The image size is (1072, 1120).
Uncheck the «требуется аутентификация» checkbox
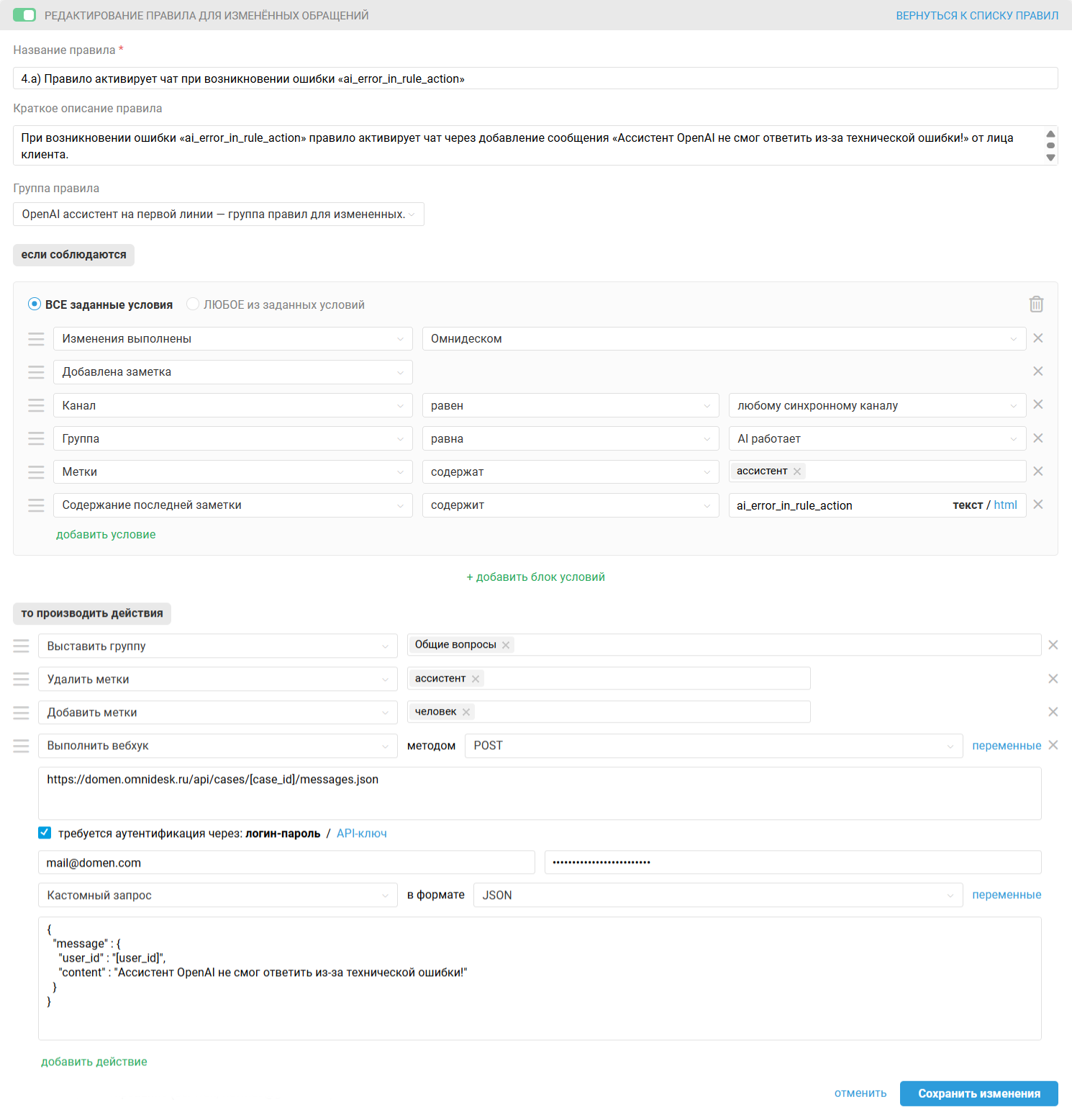click(x=45, y=833)
